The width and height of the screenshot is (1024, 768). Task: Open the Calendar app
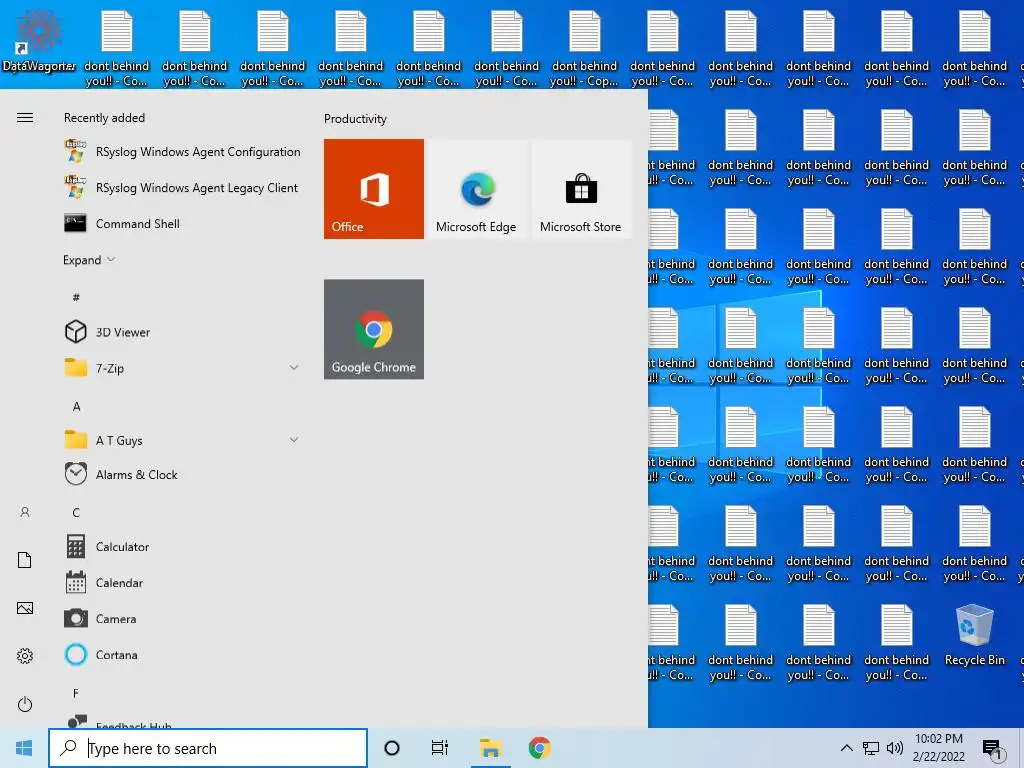pyautogui.click(x=183, y=583)
